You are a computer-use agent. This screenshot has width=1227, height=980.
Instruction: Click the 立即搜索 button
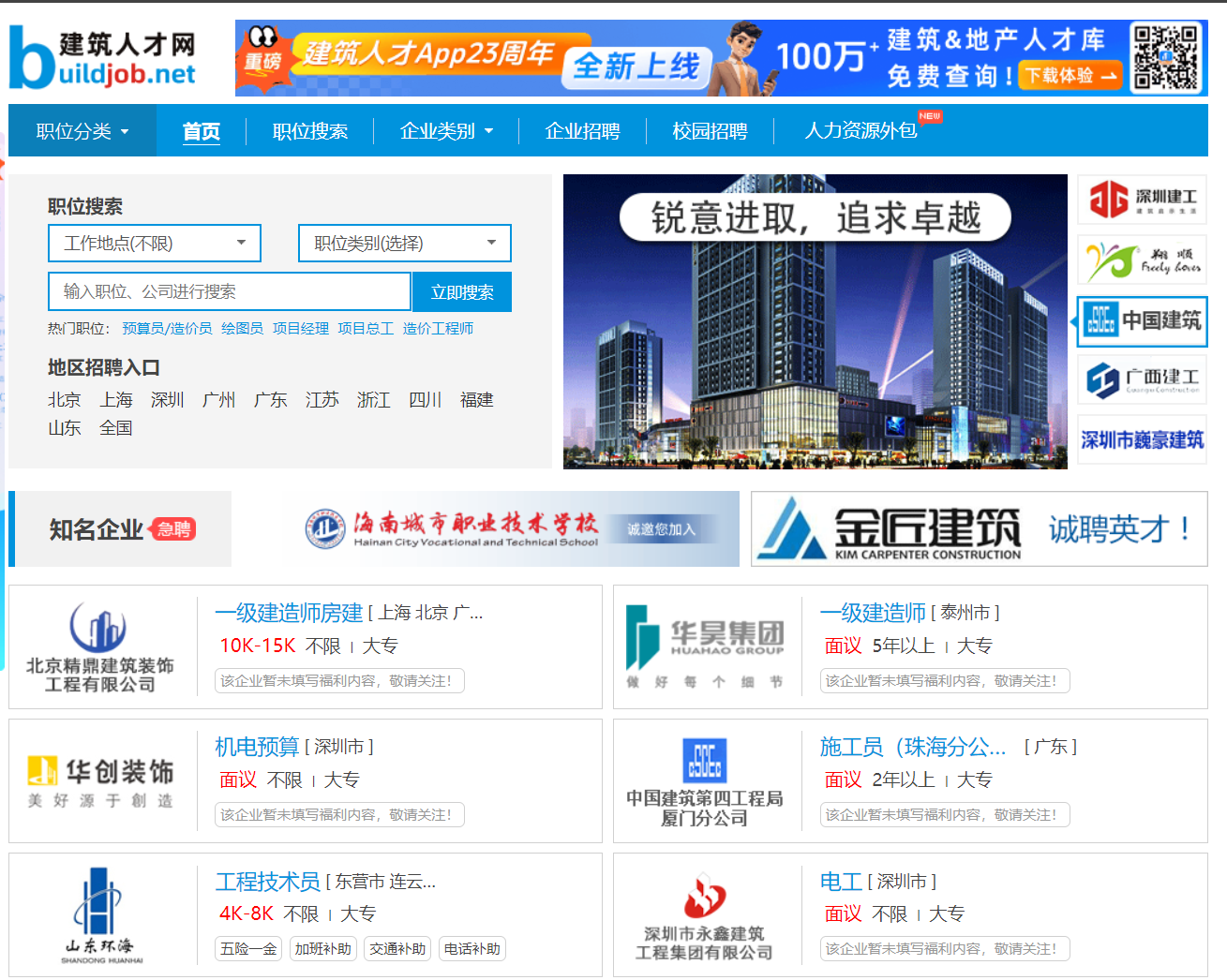(x=462, y=291)
